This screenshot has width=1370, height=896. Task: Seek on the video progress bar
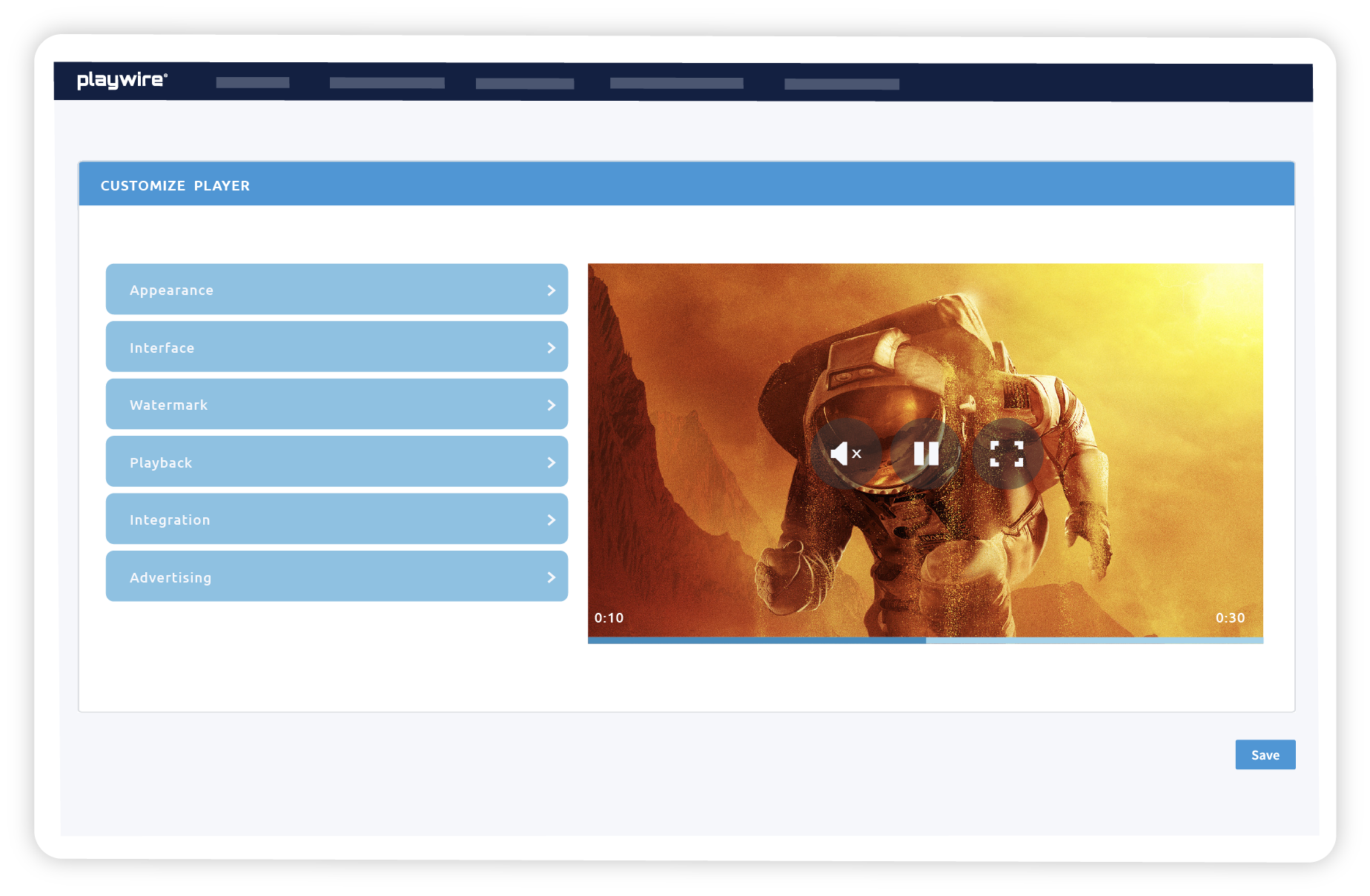[925, 640]
